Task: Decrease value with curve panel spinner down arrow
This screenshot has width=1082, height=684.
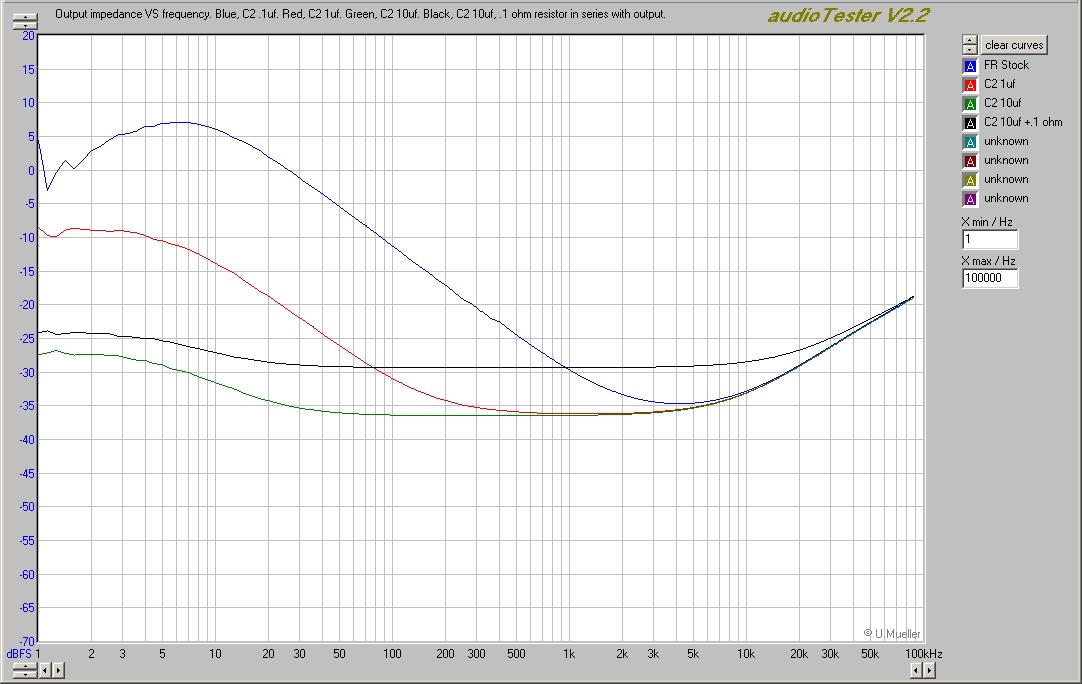Action: click(x=968, y=48)
